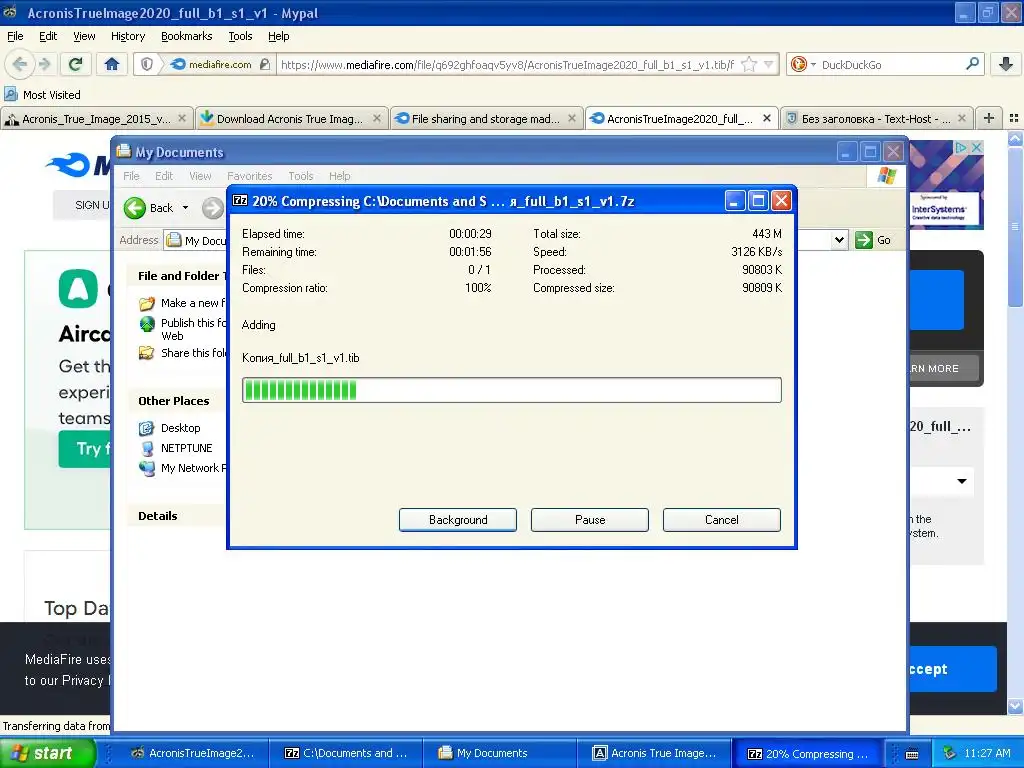This screenshot has width=1024, height=768.
Task: Open the browser downloads arrow
Action: [1006, 64]
